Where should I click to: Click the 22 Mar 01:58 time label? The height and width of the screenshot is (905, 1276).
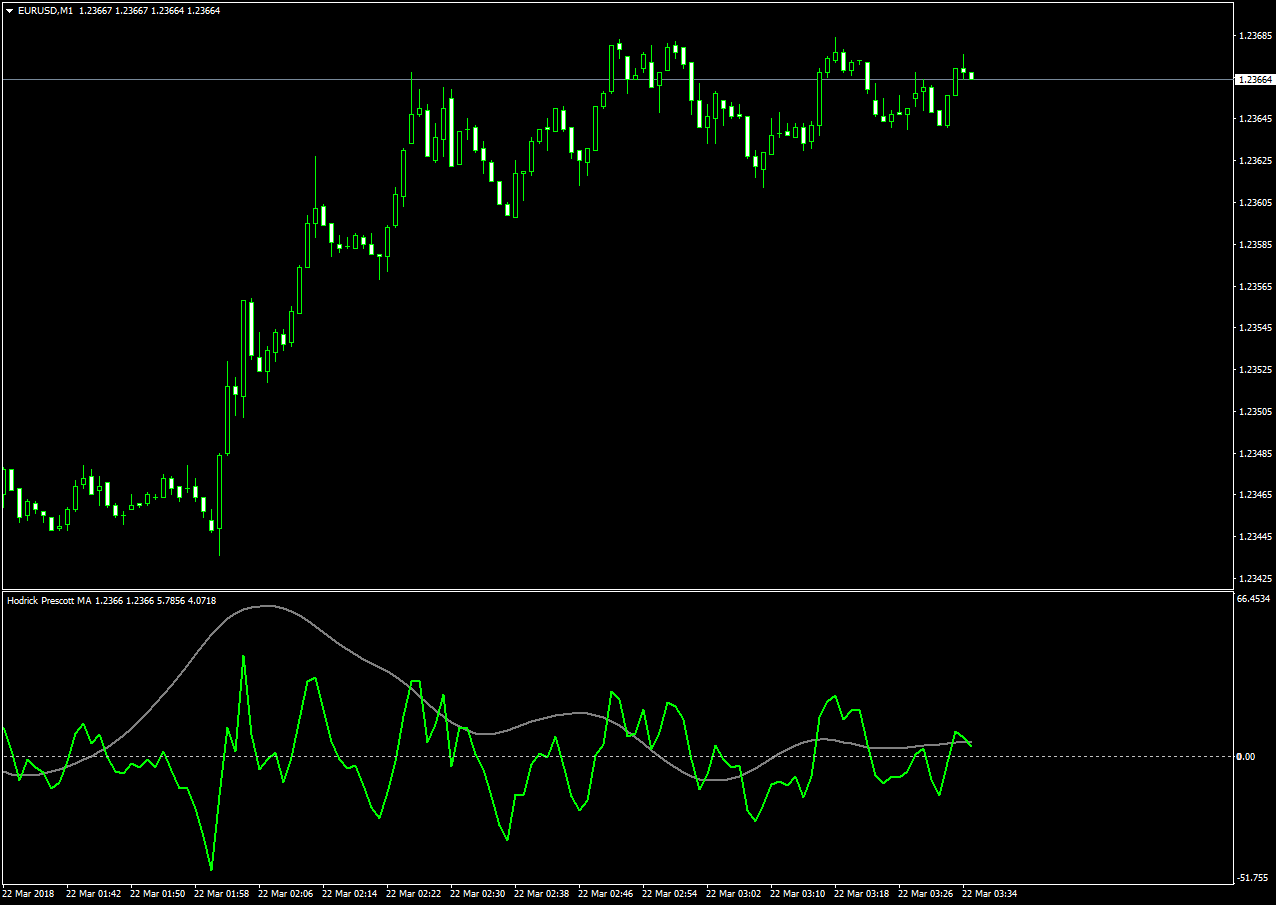tap(222, 893)
